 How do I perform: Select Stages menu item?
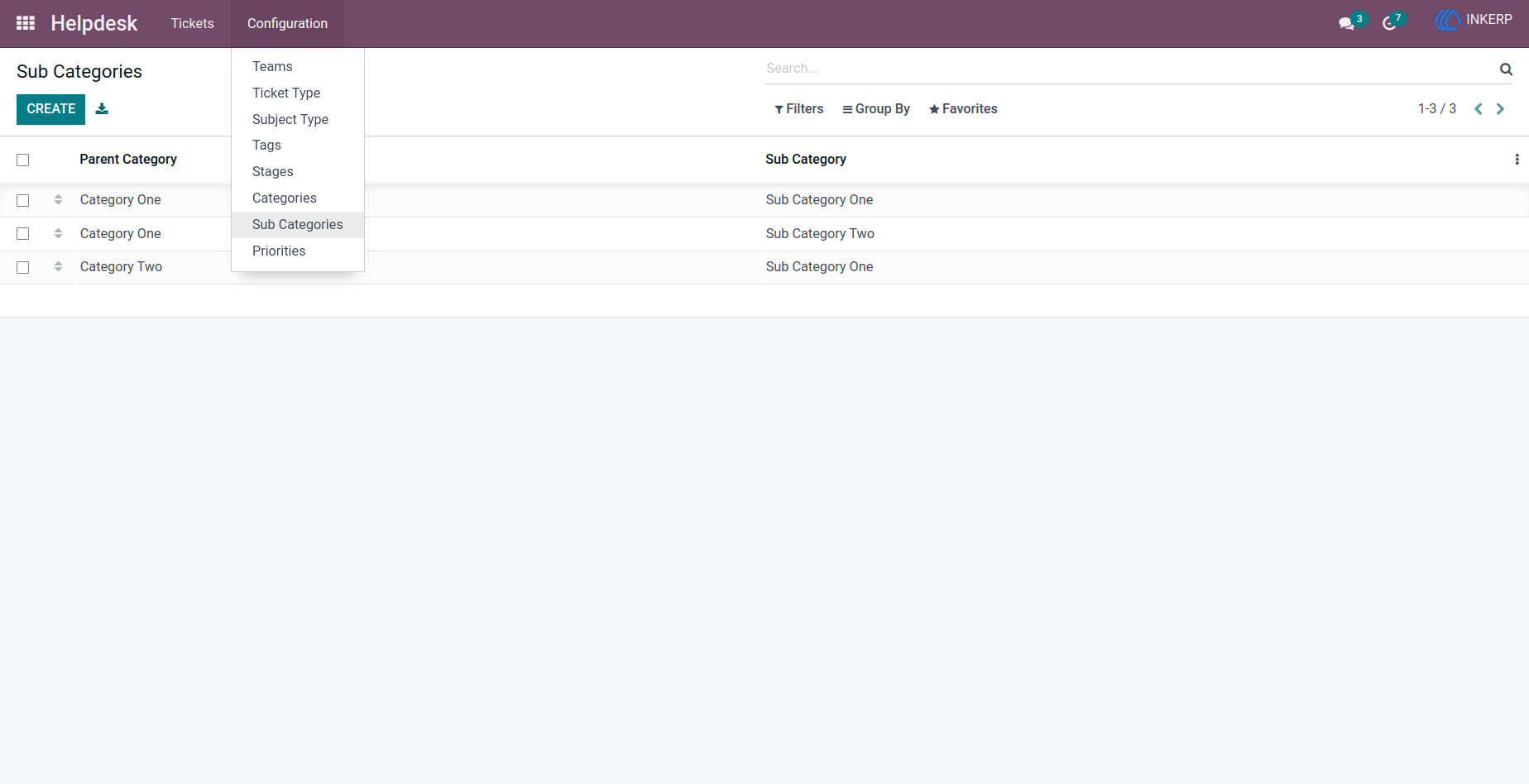click(x=298, y=171)
